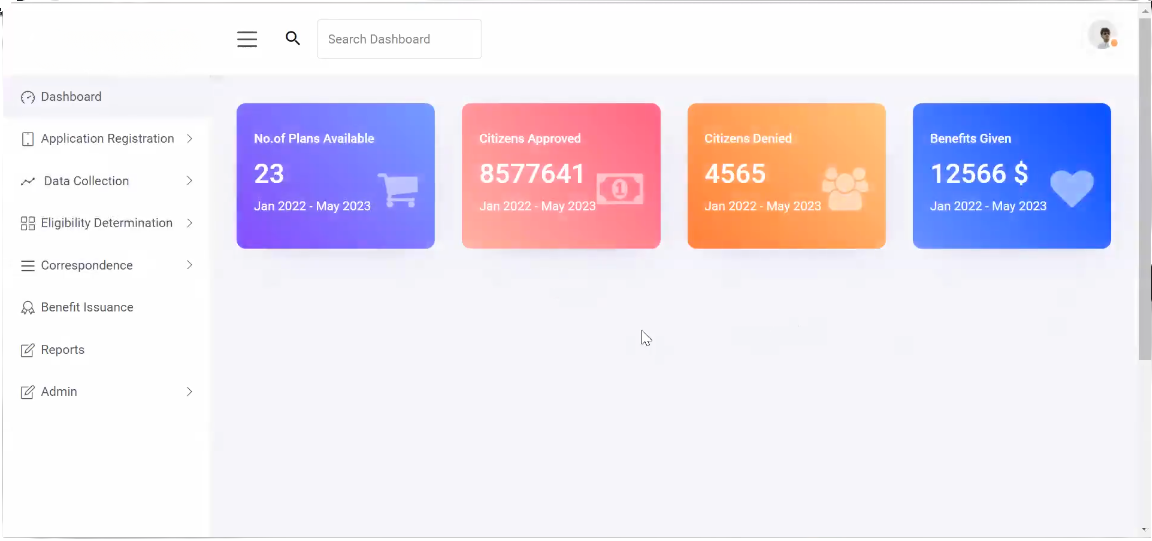Click the money bill icon on Citizens Approved
1152x541 pixels.
(x=620, y=188)
